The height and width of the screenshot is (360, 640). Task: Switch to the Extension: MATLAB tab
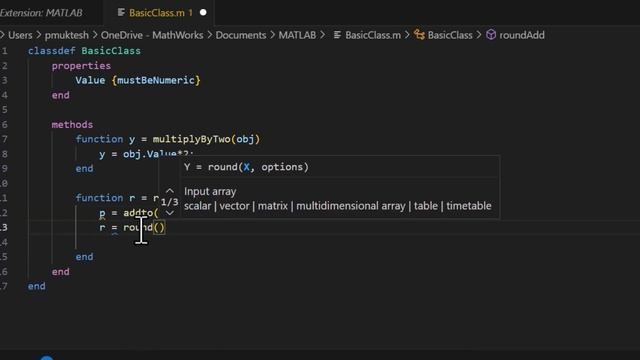pos(41,13)
